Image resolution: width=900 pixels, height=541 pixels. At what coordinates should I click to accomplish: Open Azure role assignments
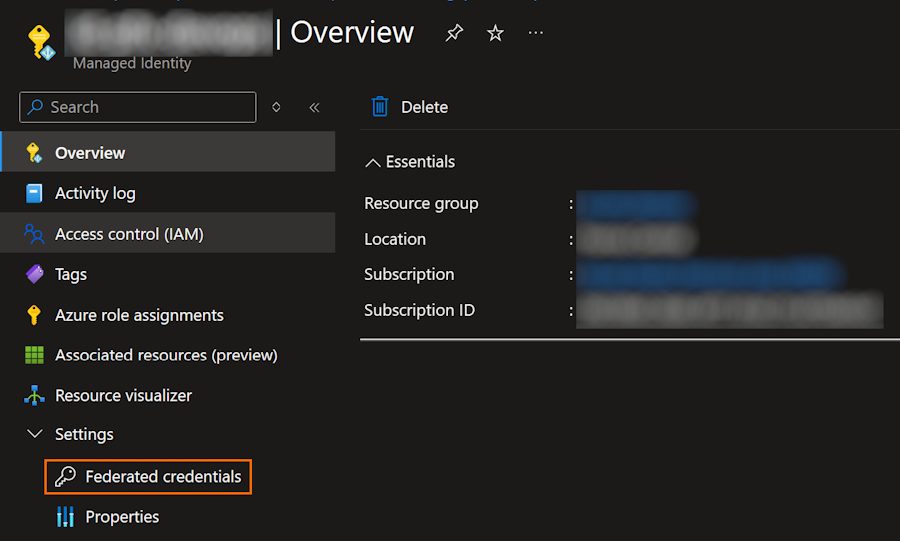tap(168, 315)
